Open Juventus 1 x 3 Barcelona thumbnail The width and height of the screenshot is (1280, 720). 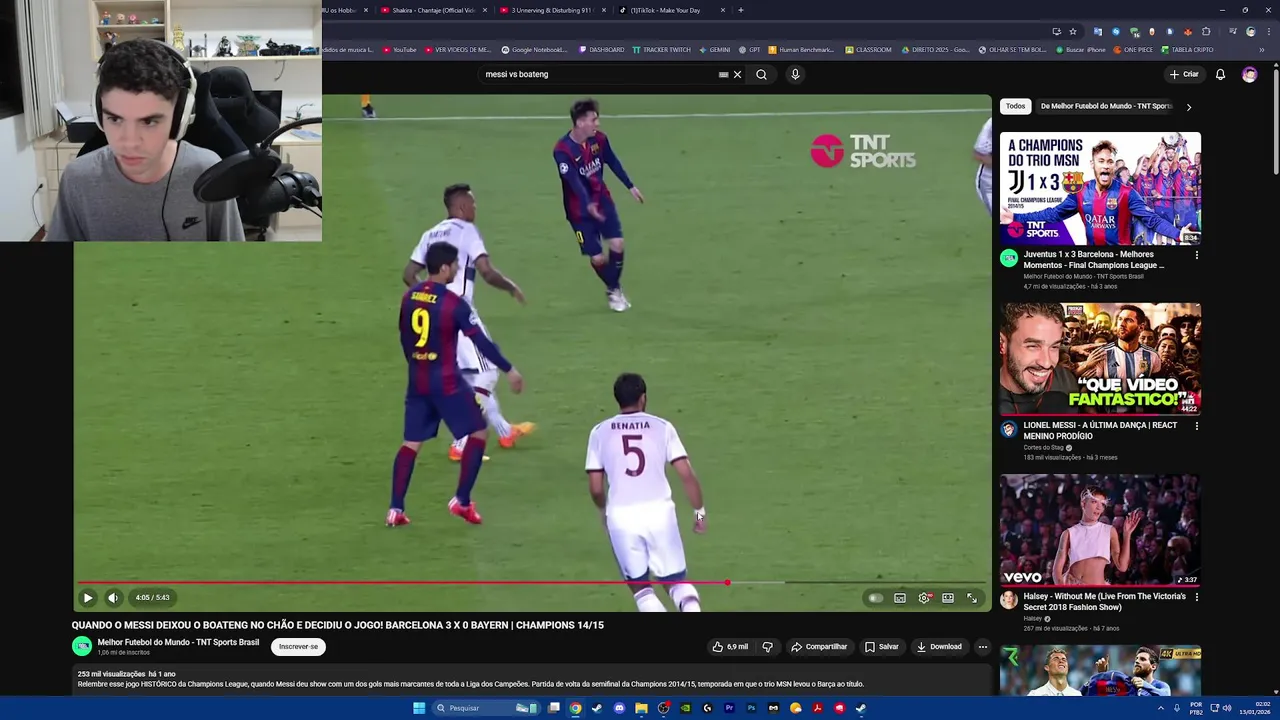(1100, 188)
